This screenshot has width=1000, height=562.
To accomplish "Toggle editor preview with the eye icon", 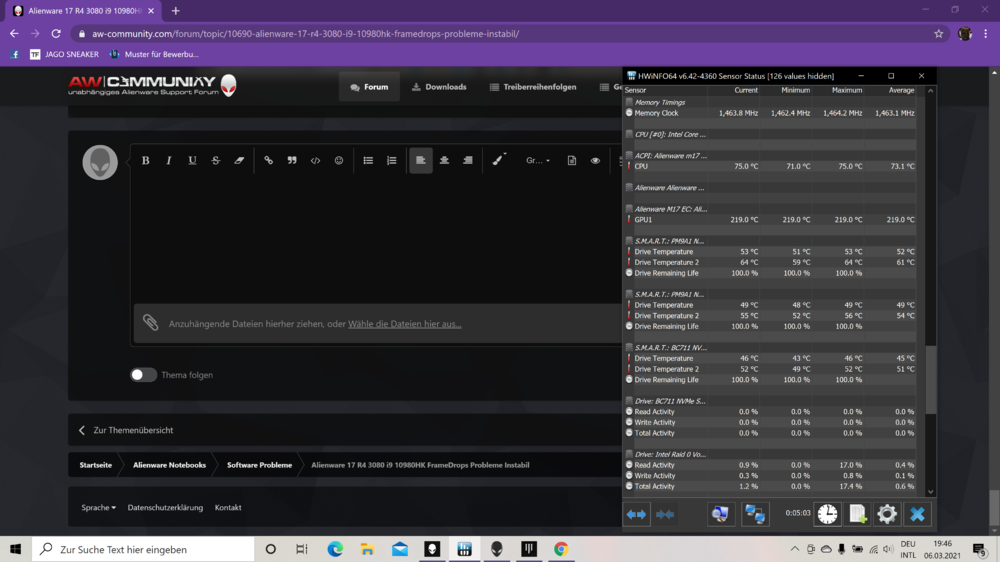I will tap(595, 160).
